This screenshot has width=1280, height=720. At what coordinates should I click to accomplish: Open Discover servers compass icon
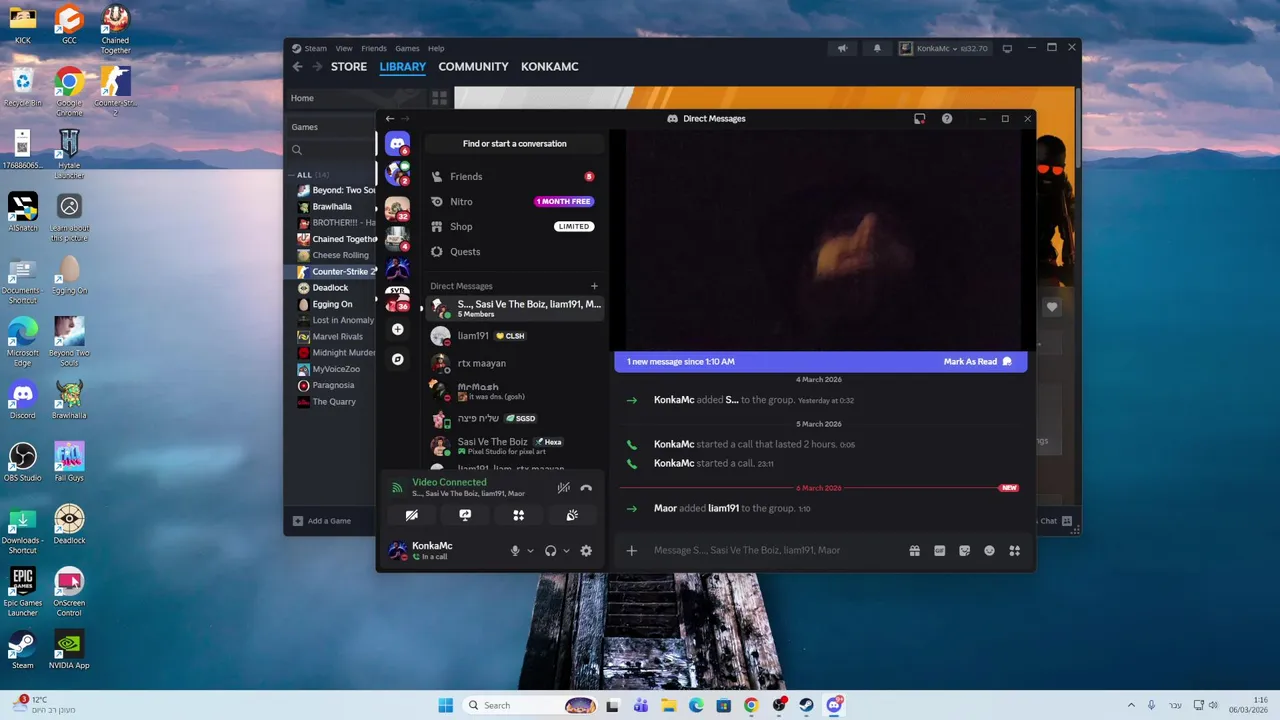tap(397, 359)
